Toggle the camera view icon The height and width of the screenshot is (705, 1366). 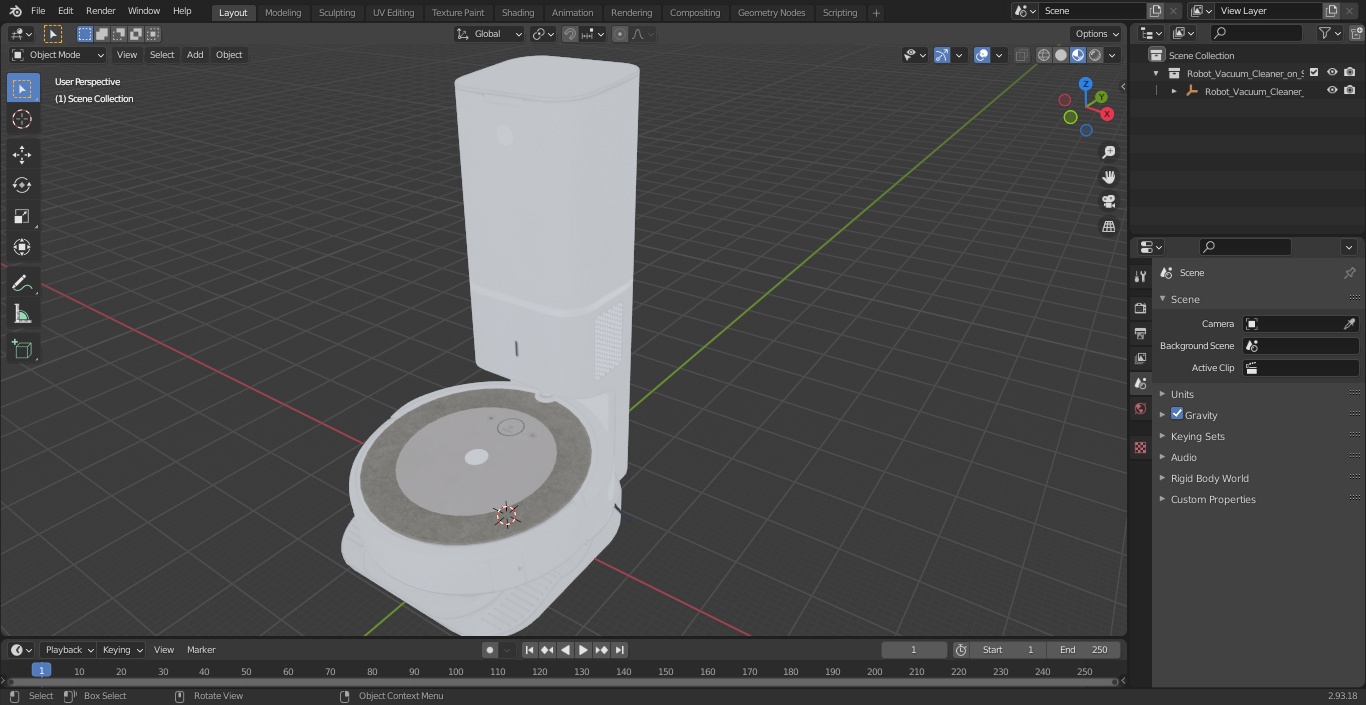tap(1108, 202)
